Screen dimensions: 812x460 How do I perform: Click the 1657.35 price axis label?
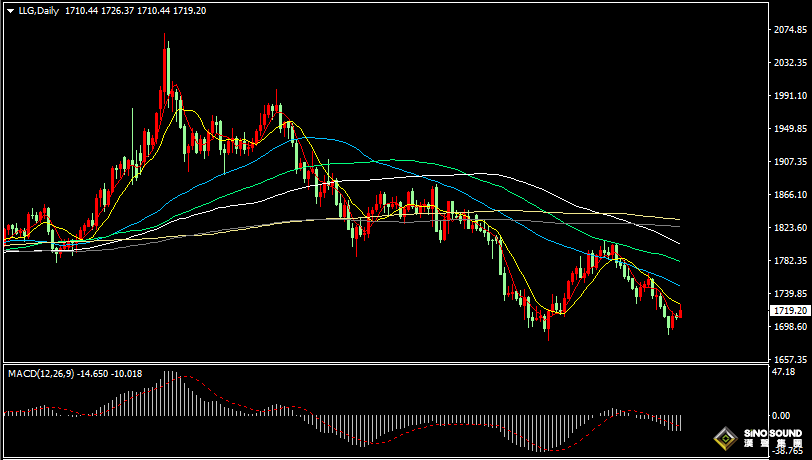coord(790,359)
